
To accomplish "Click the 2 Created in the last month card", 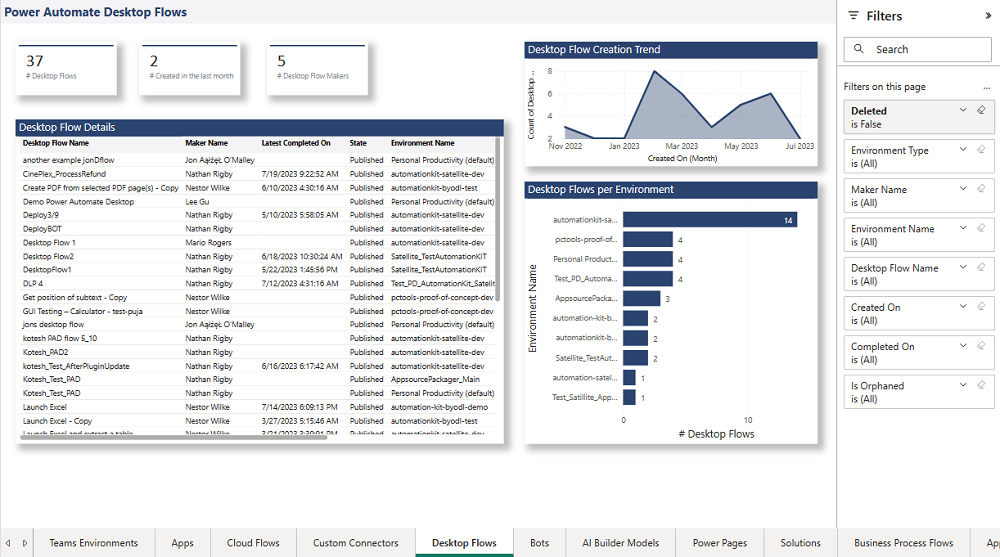I will click(190, 70).
